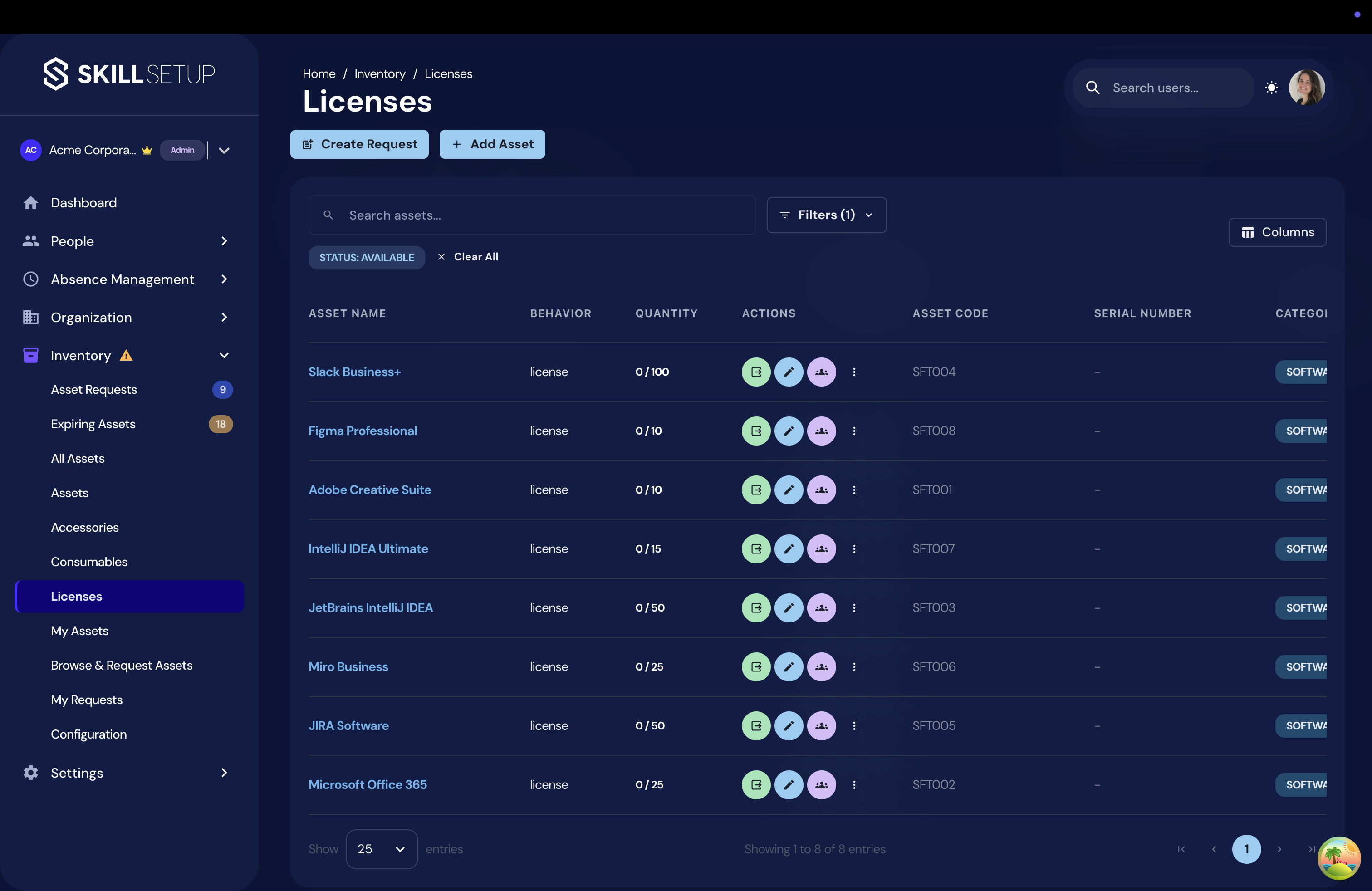Edit the Miro Business license
The image size is (1372, 891).
(x=789, y=667)
